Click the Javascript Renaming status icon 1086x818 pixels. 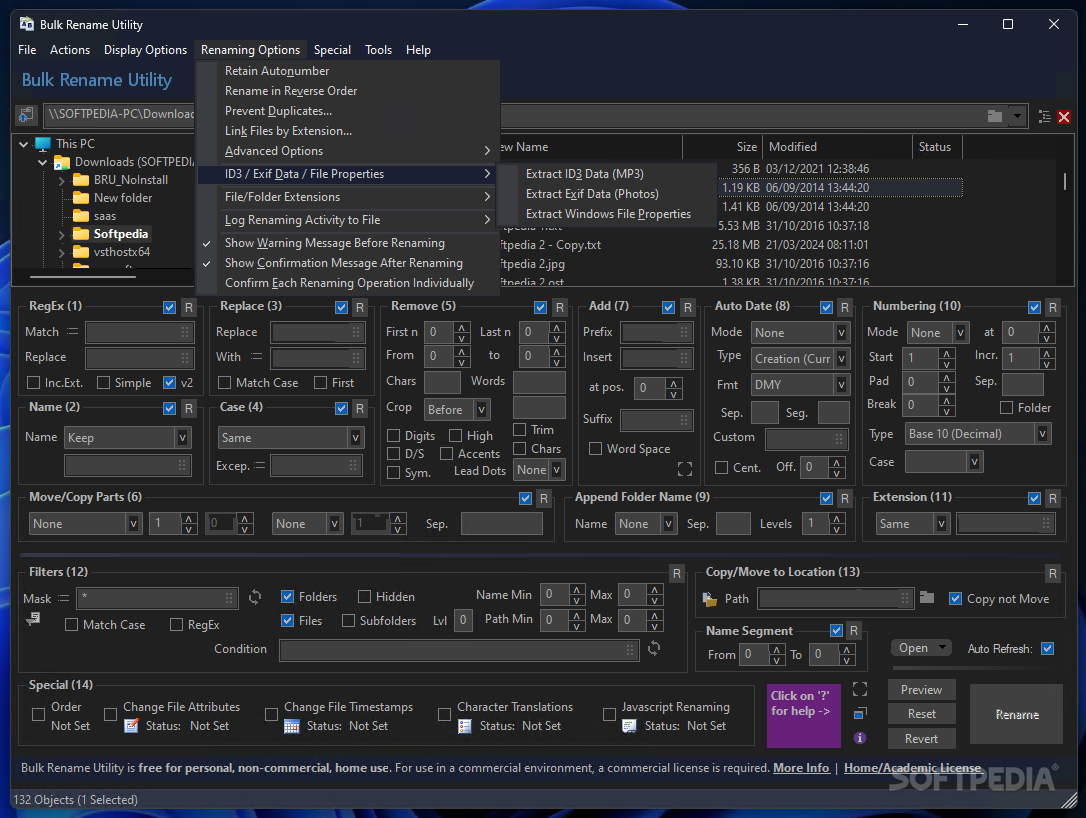click(629, 726)
